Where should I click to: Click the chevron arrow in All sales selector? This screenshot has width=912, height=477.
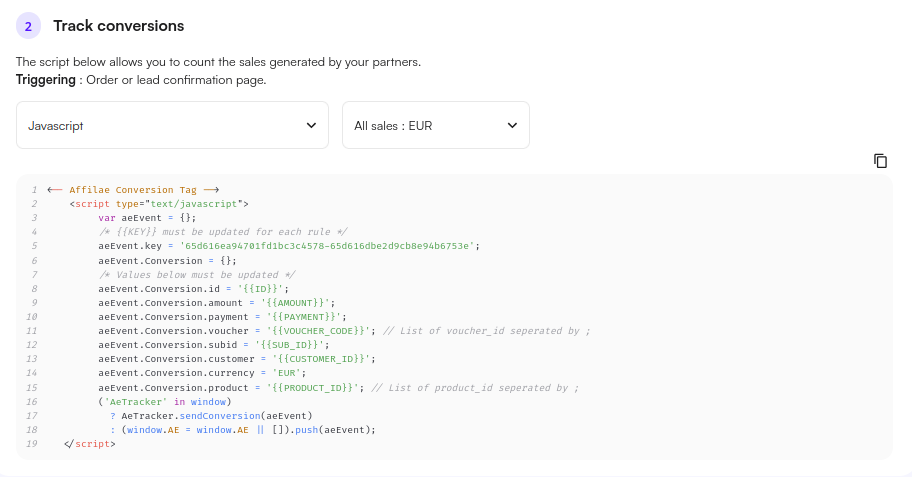(x=512, y=125)
